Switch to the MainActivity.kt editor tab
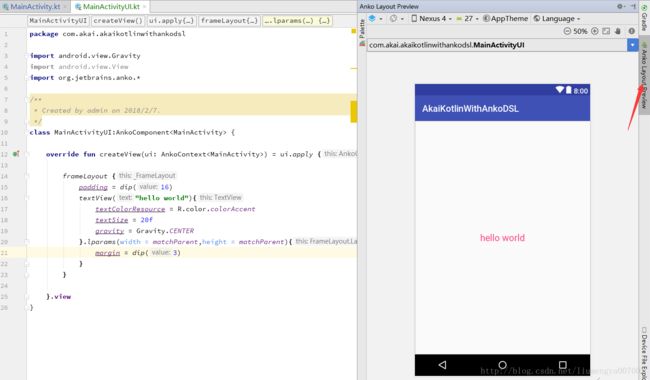The height and width of the screenshot is (380, 650). tap(35, 6)
